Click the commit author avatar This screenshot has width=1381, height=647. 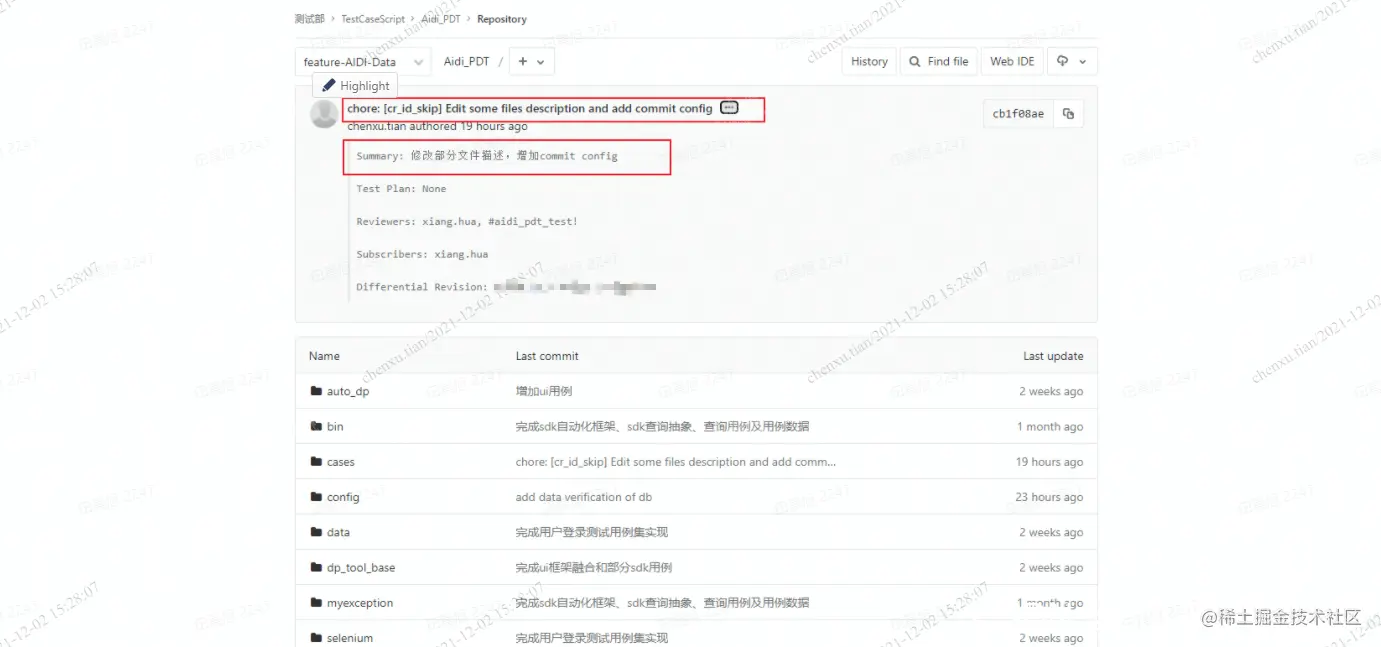324,114
